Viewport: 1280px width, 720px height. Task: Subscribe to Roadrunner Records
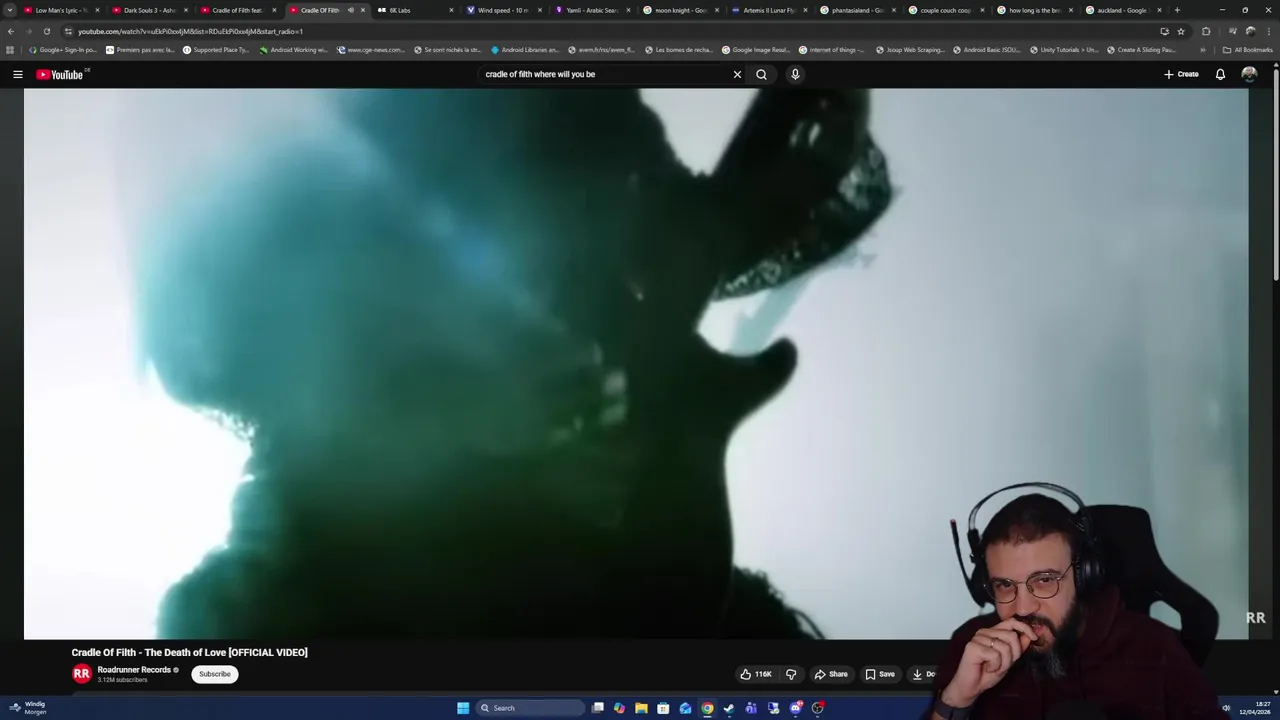click(215, 674)
